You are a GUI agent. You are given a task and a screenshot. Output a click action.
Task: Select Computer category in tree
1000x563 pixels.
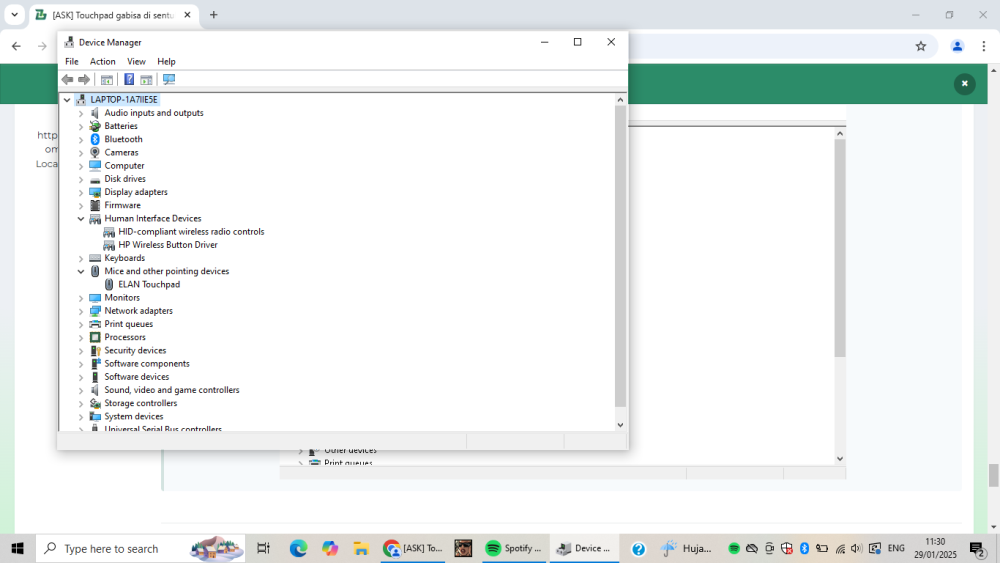tap(124, 166)
